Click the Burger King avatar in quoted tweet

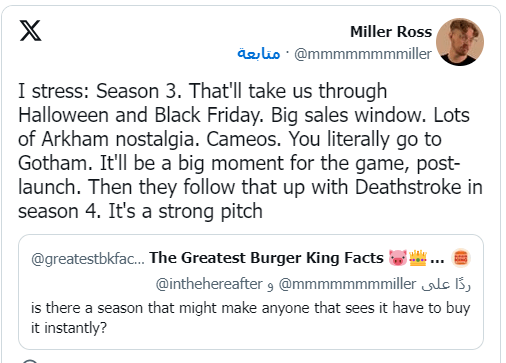pyautogui.click(x=461, y=258)
